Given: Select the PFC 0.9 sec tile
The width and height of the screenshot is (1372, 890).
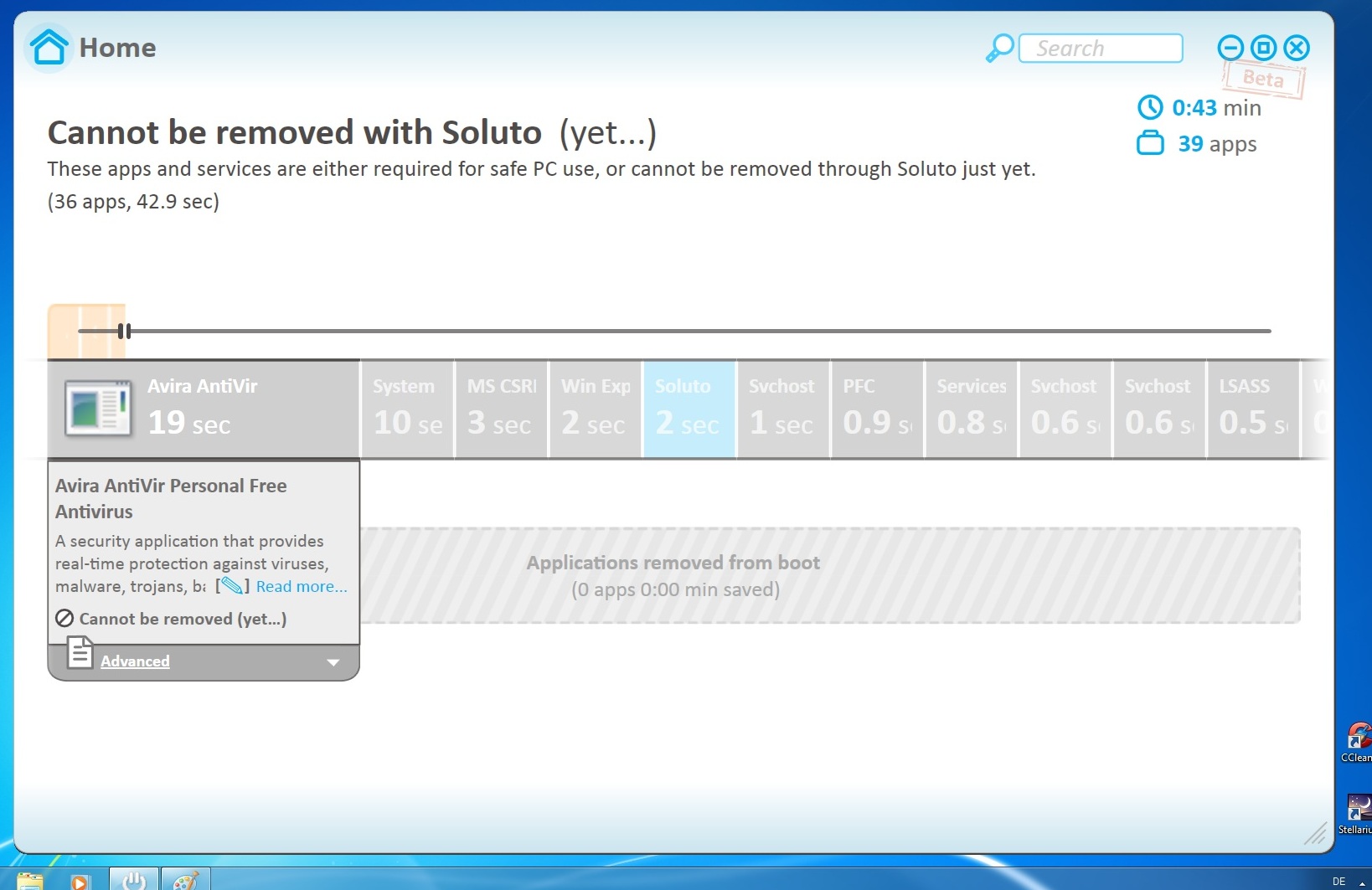Looking at the screenshot, I should [x=877, y=409].
